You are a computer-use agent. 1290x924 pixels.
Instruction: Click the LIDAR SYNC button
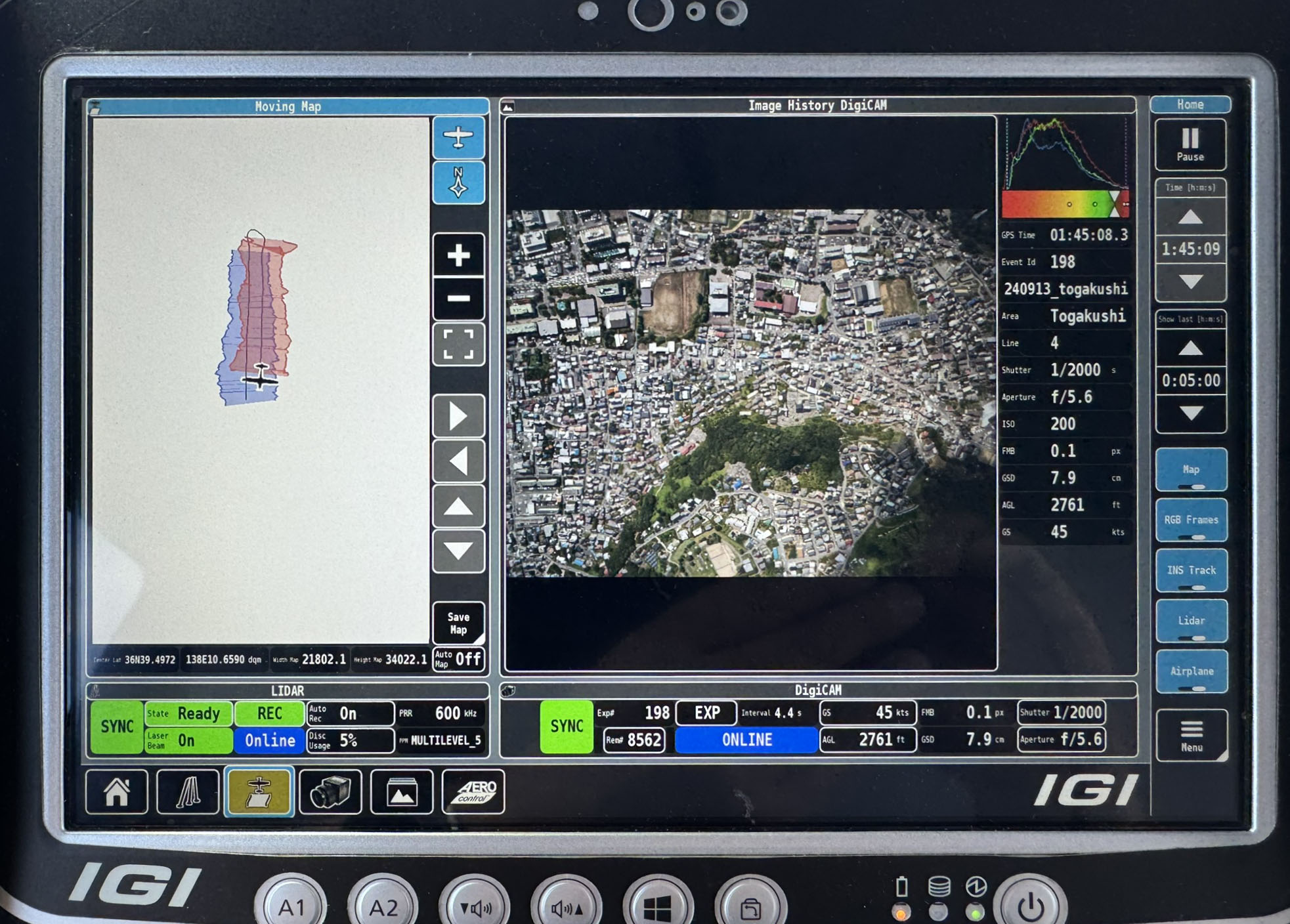117,726
